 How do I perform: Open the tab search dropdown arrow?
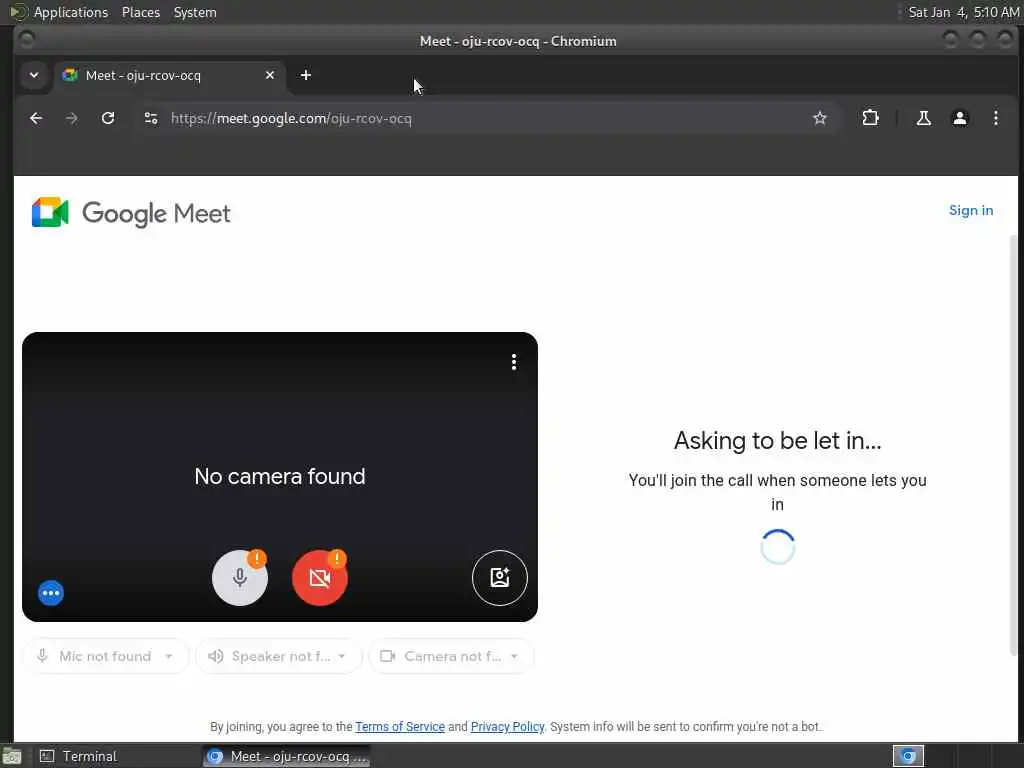tap(34, 75)
